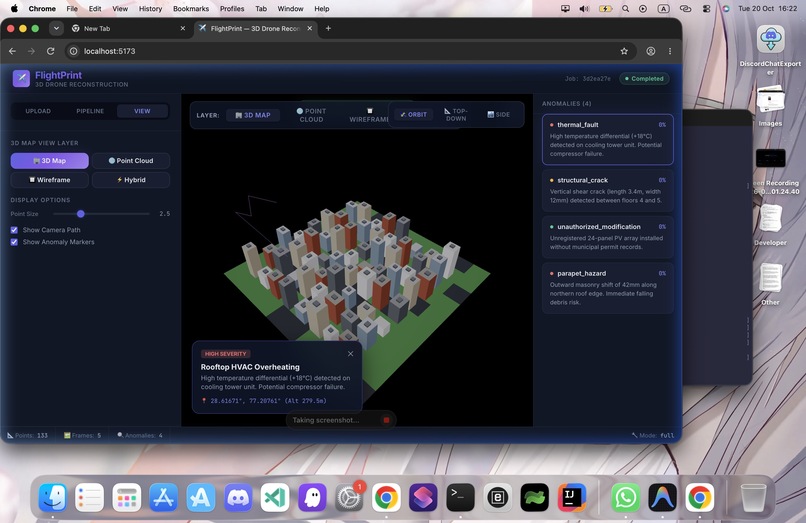Open the App Store from the Dock

(x=163, y=497)
